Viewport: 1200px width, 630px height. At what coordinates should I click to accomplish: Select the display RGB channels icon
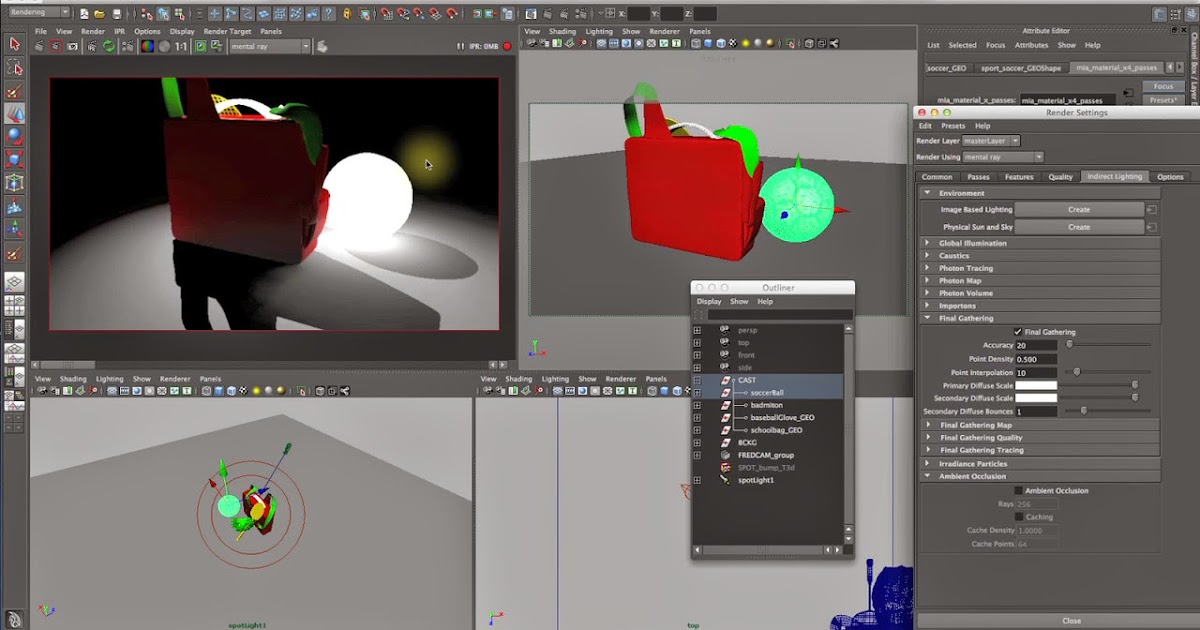(146, 45)
